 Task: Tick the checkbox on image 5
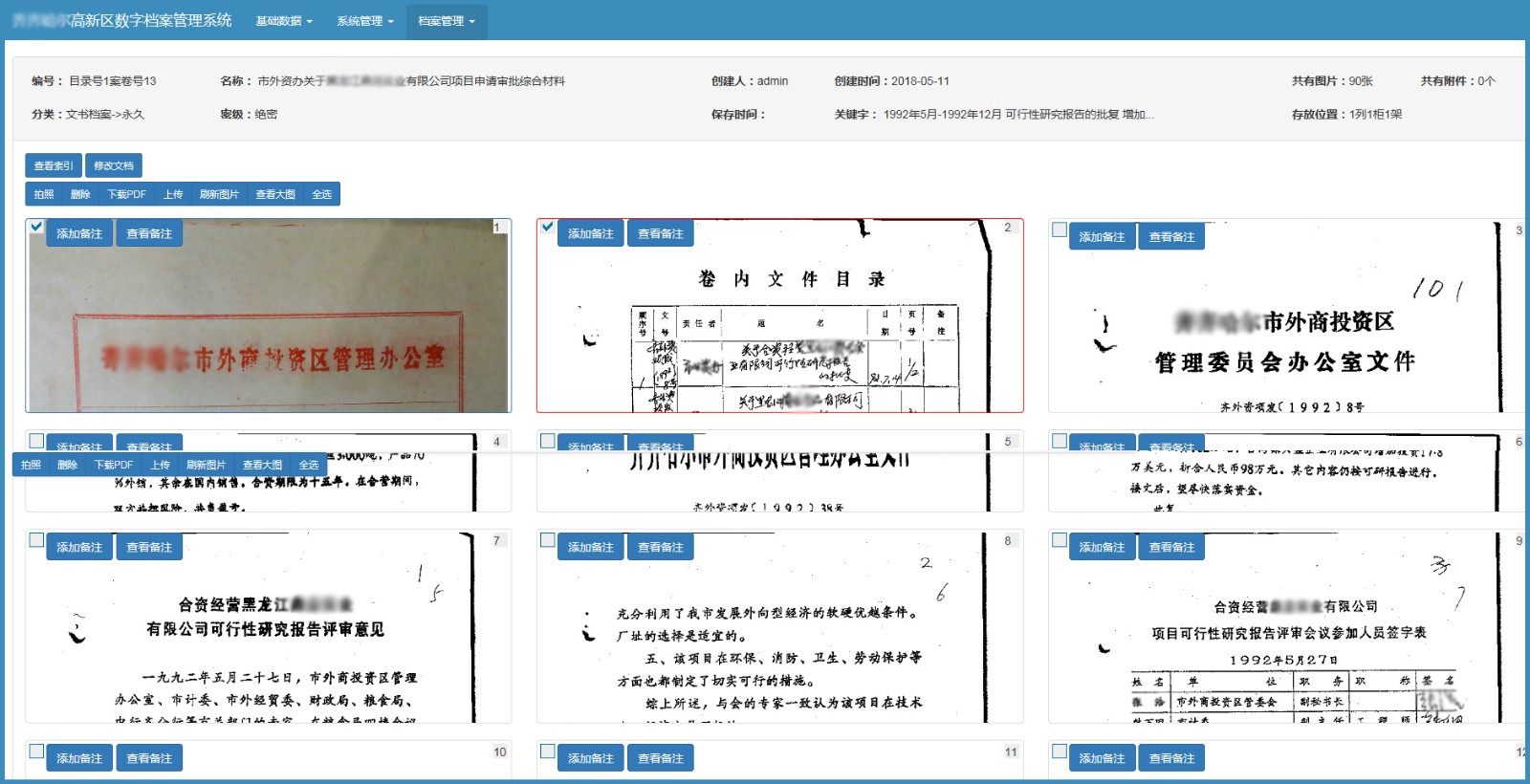click(x=548, y=441)
